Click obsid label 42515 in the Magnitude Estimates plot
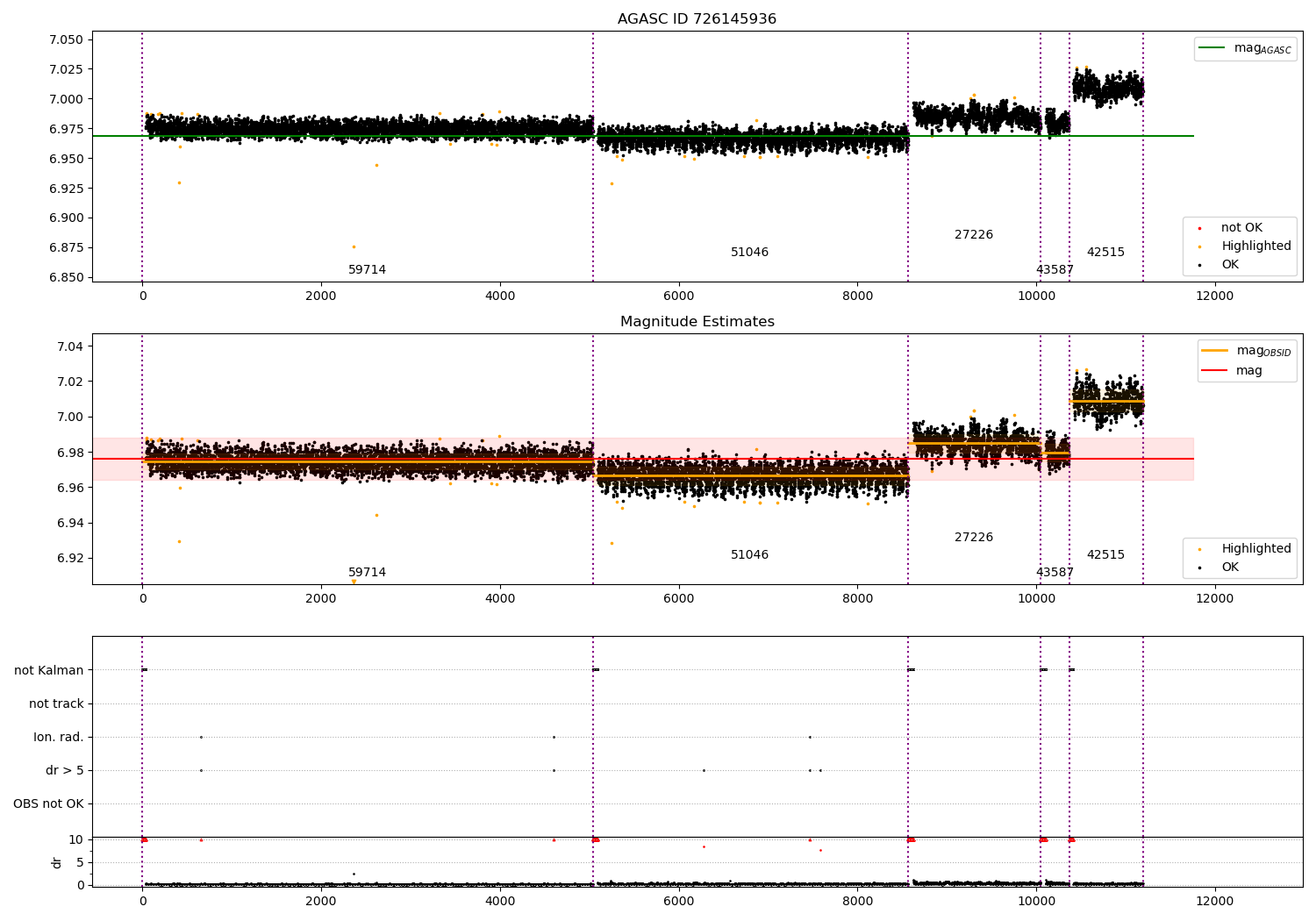 1105,555
